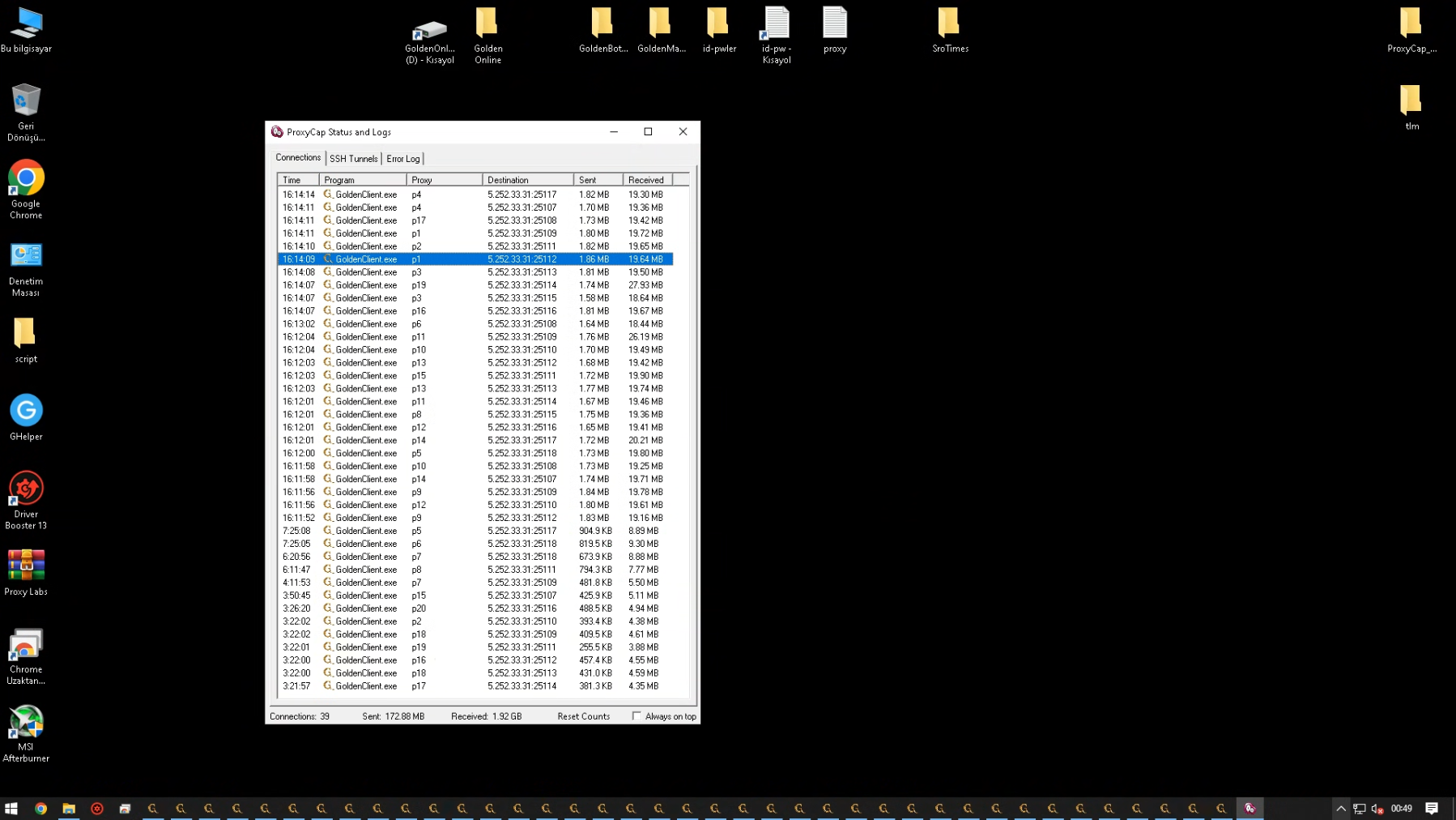Click the Reset Counts button
This screenshot has width=1456, height=820.
(x=584, y=716)
